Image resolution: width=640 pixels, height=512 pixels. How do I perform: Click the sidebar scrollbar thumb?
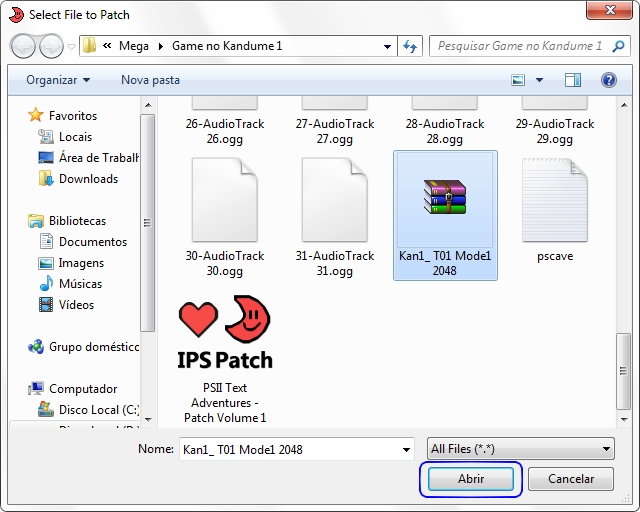pyautogui.click(x=147, y=223)
